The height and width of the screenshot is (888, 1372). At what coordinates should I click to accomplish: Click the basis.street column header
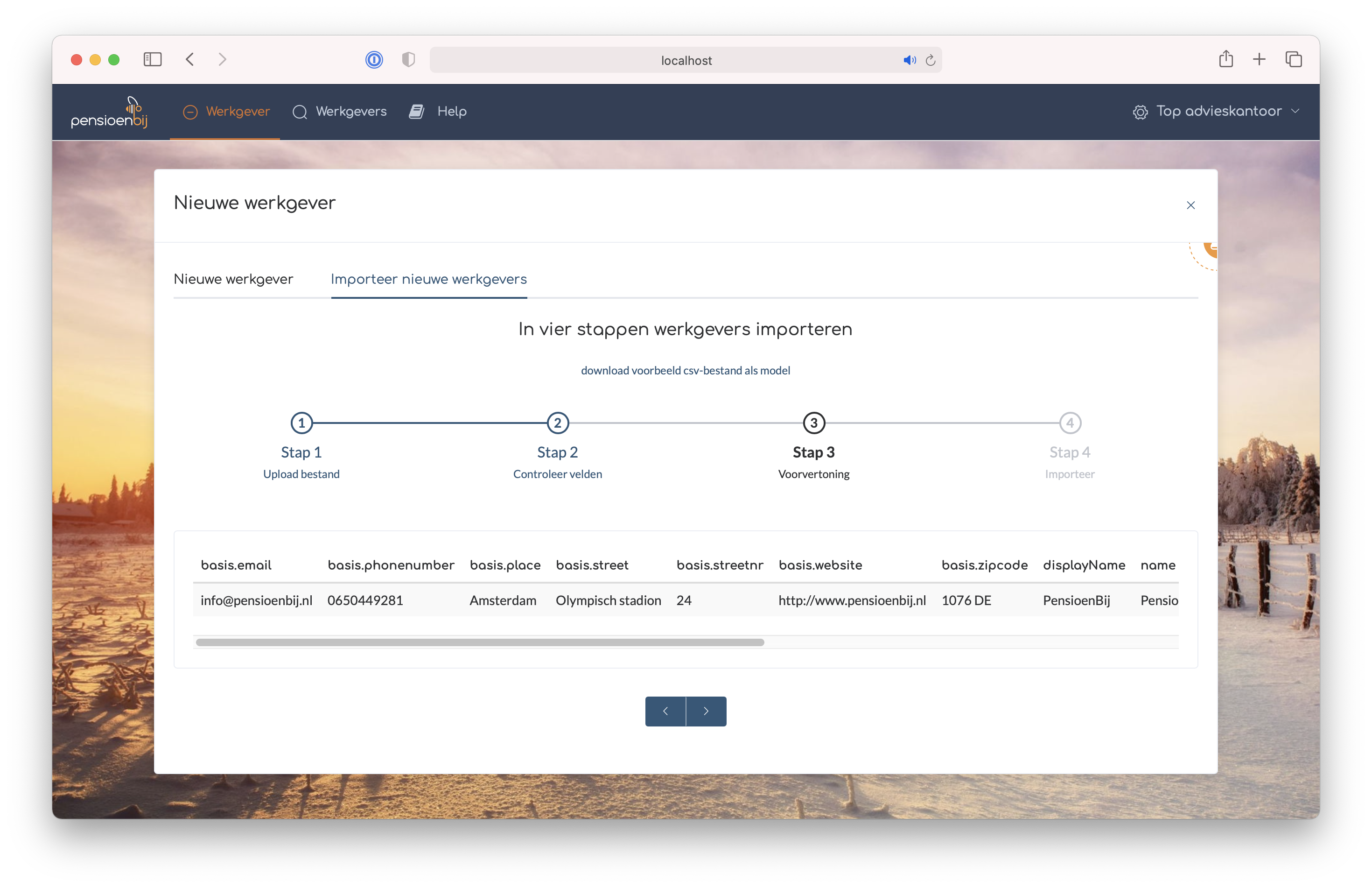(592, 565)
